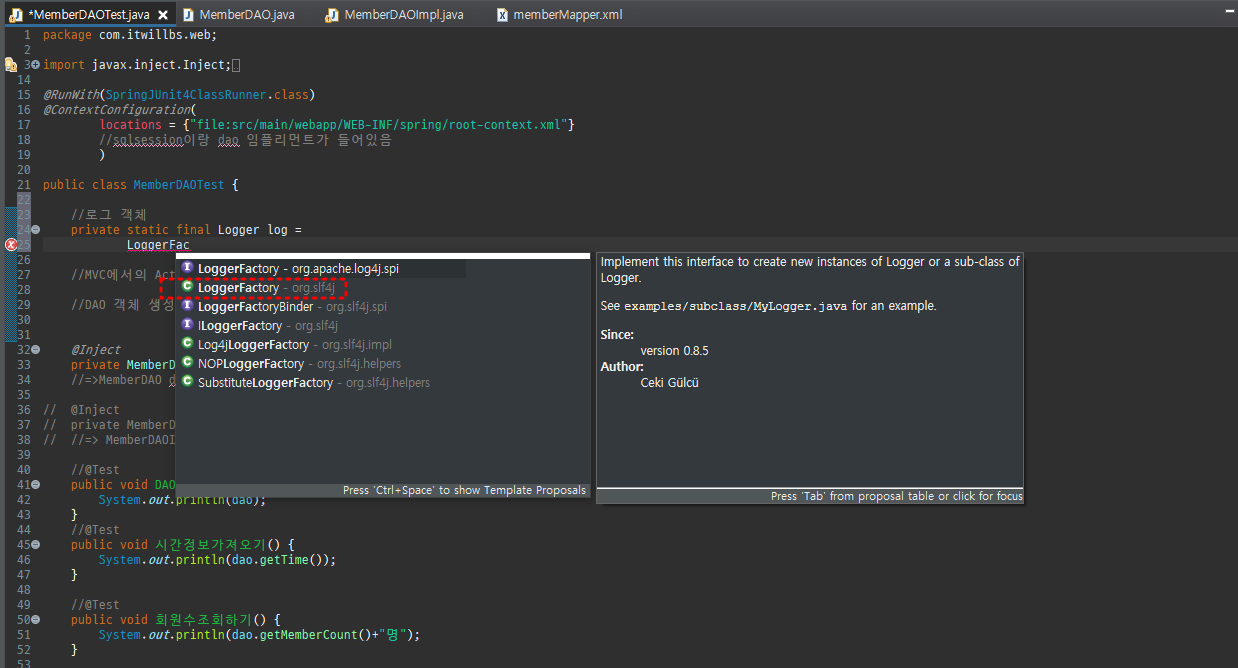Click 'version 0.8.5' in Javadoc popup
The width and height of the screenshot is (1238, 668).
pos(674,351)
